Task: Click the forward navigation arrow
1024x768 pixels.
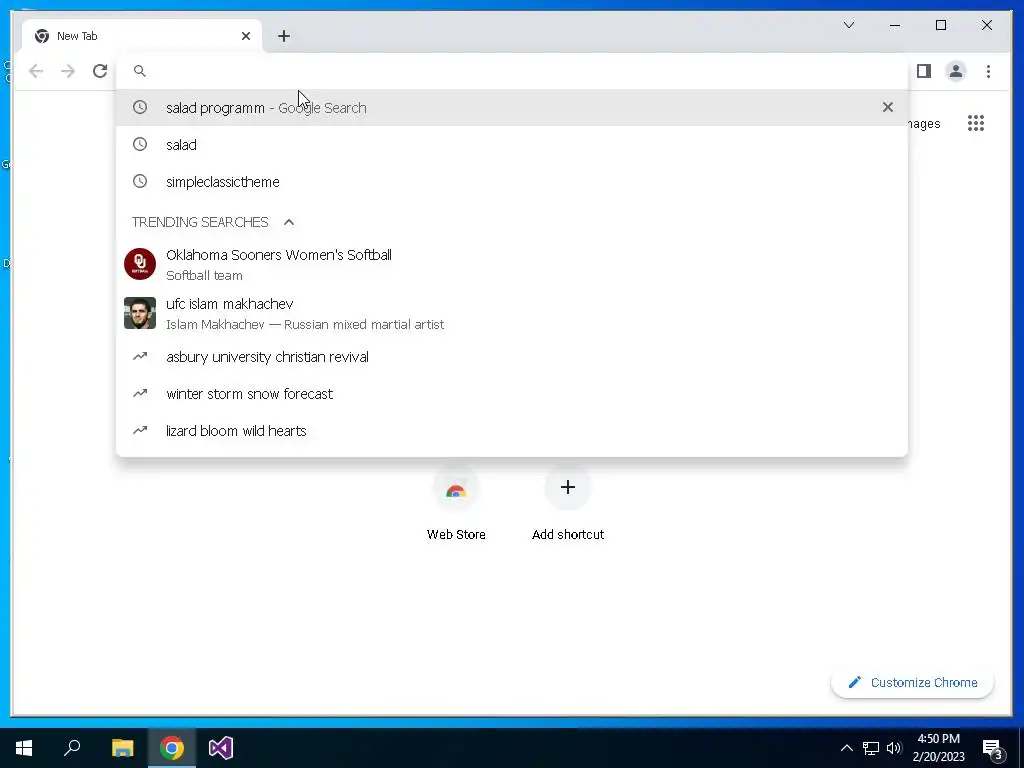Action: 68,71
